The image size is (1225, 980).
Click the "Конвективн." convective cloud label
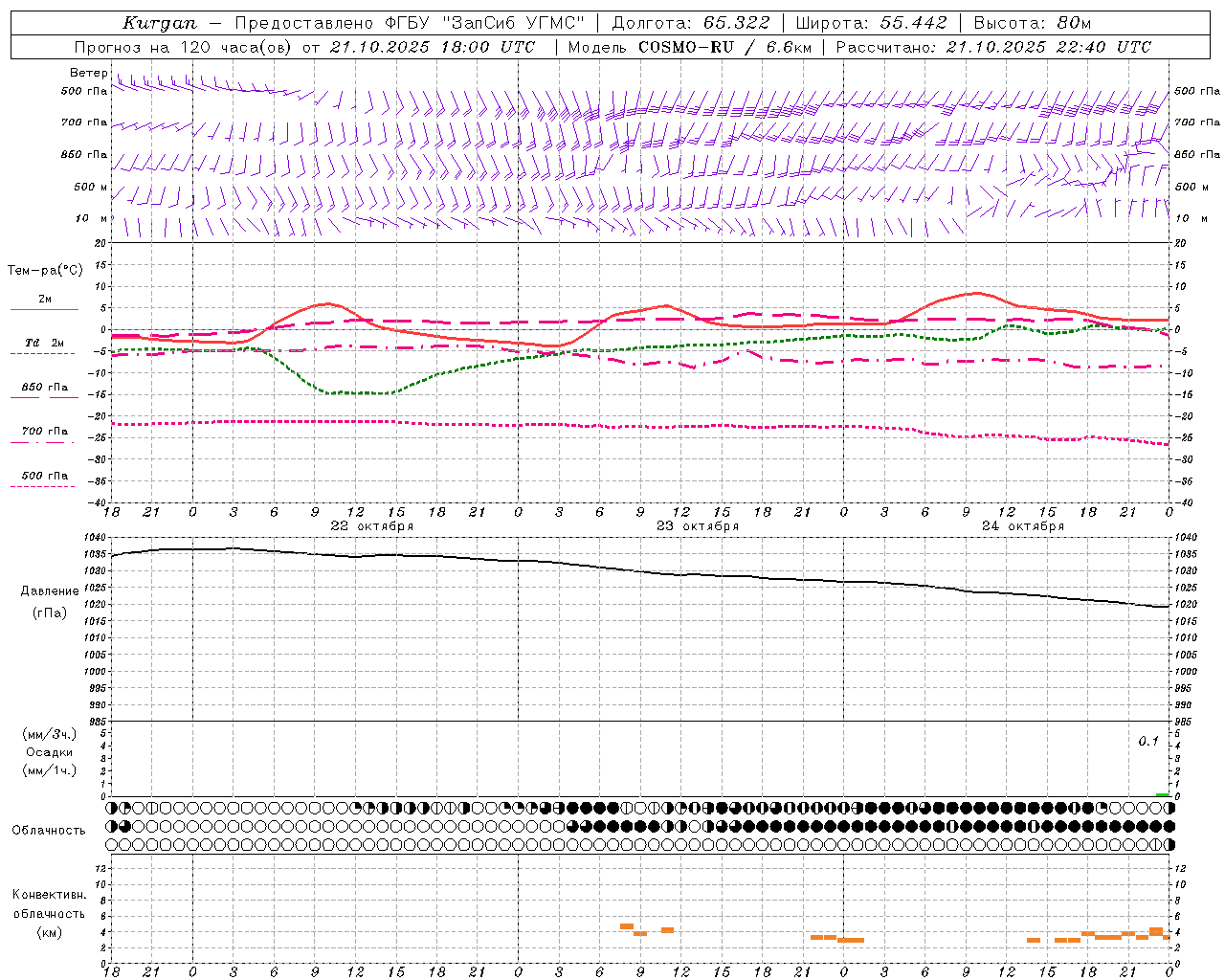pos(50,895)
